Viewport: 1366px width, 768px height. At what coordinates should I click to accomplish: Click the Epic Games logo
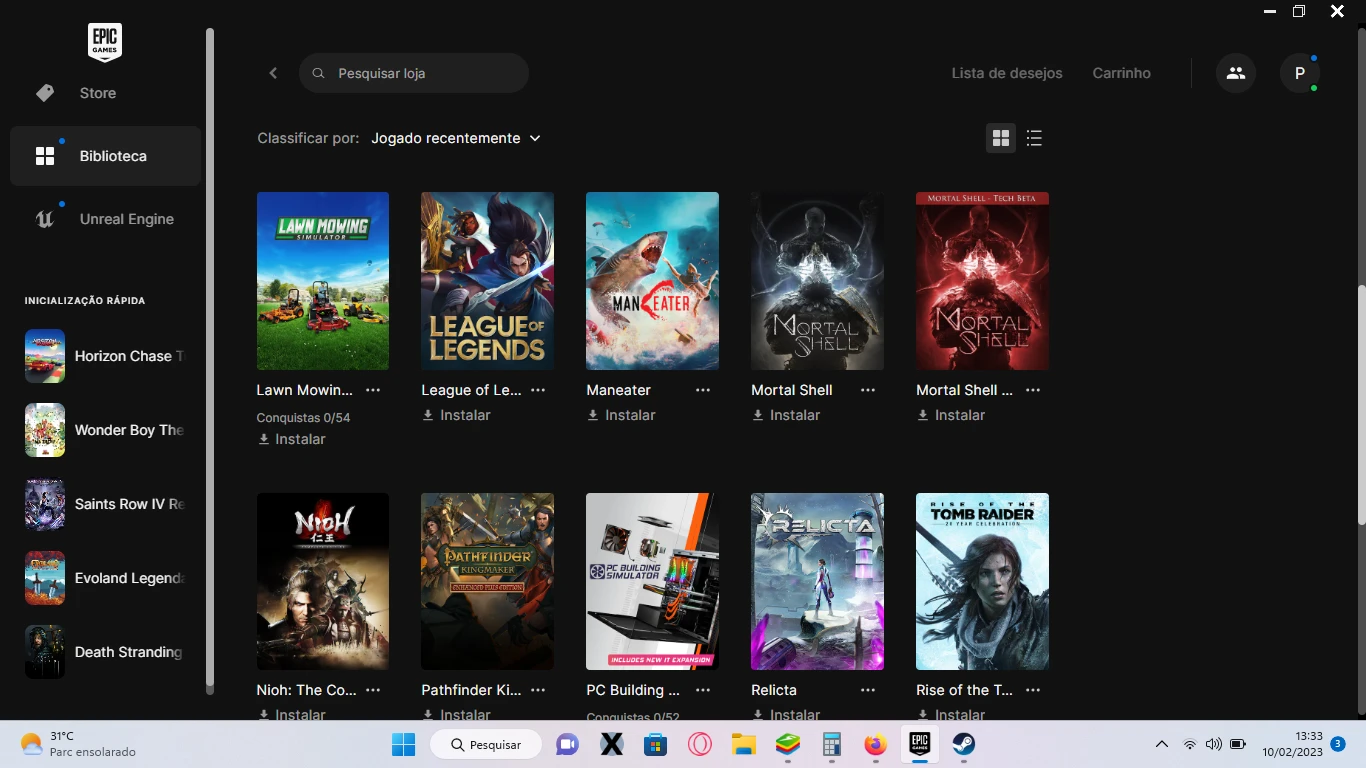tap(105, 42)
